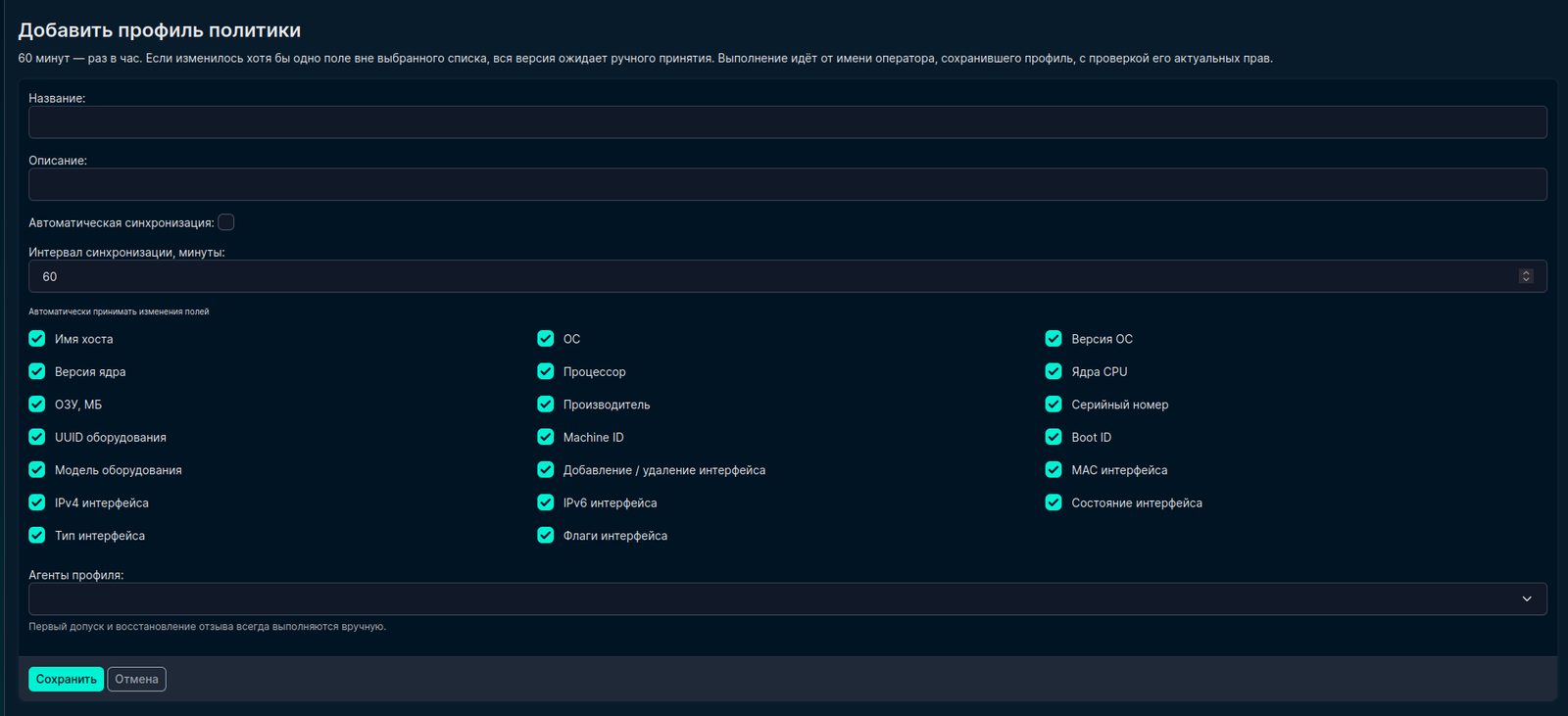The height and width of the screenshot is (716, 1568).
Task: Uncheck the Флаги интерфейса checkbox
Action: click(x=546, y=536)
